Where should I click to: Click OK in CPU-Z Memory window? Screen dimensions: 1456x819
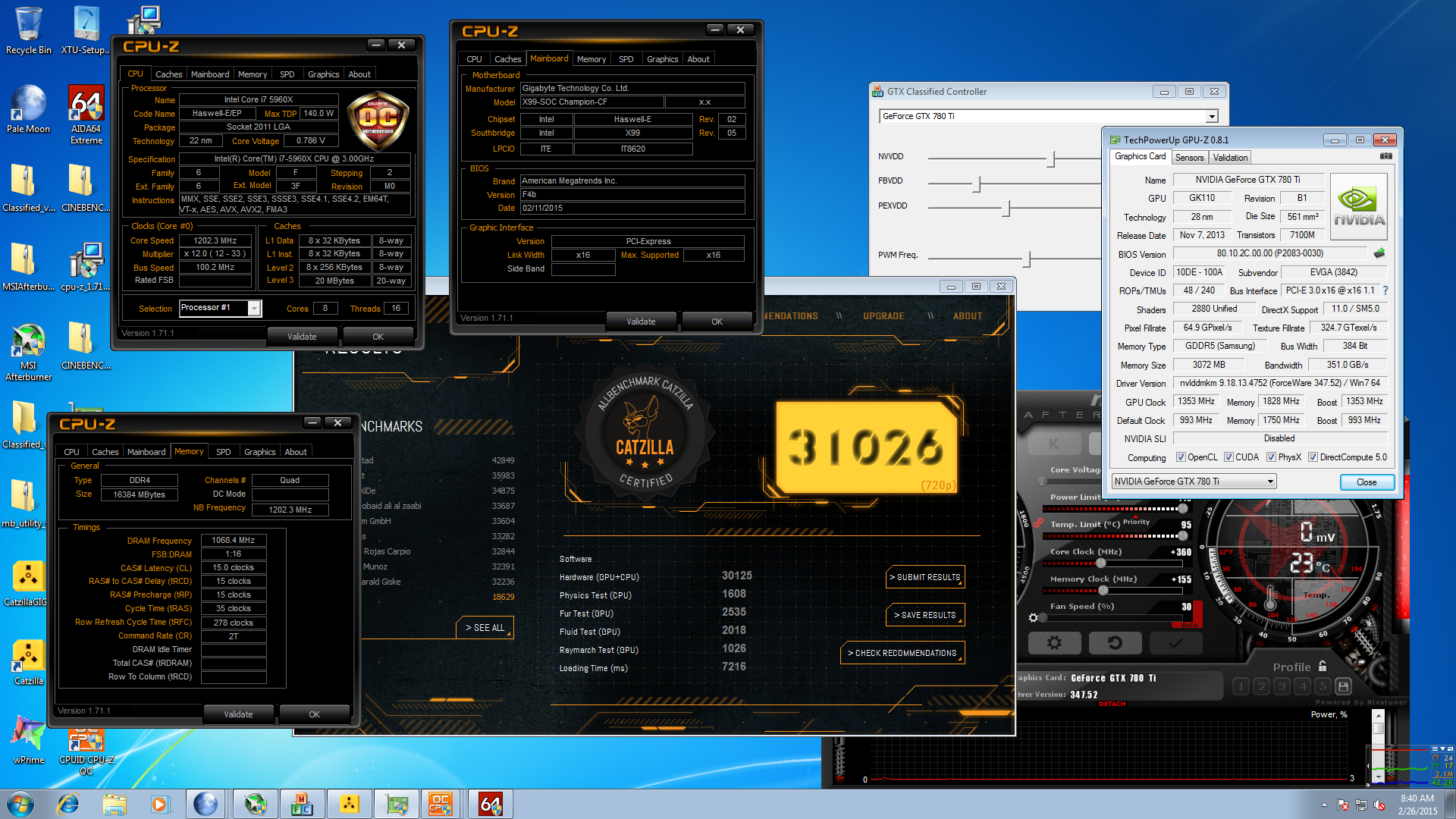[x=314, y=714]
